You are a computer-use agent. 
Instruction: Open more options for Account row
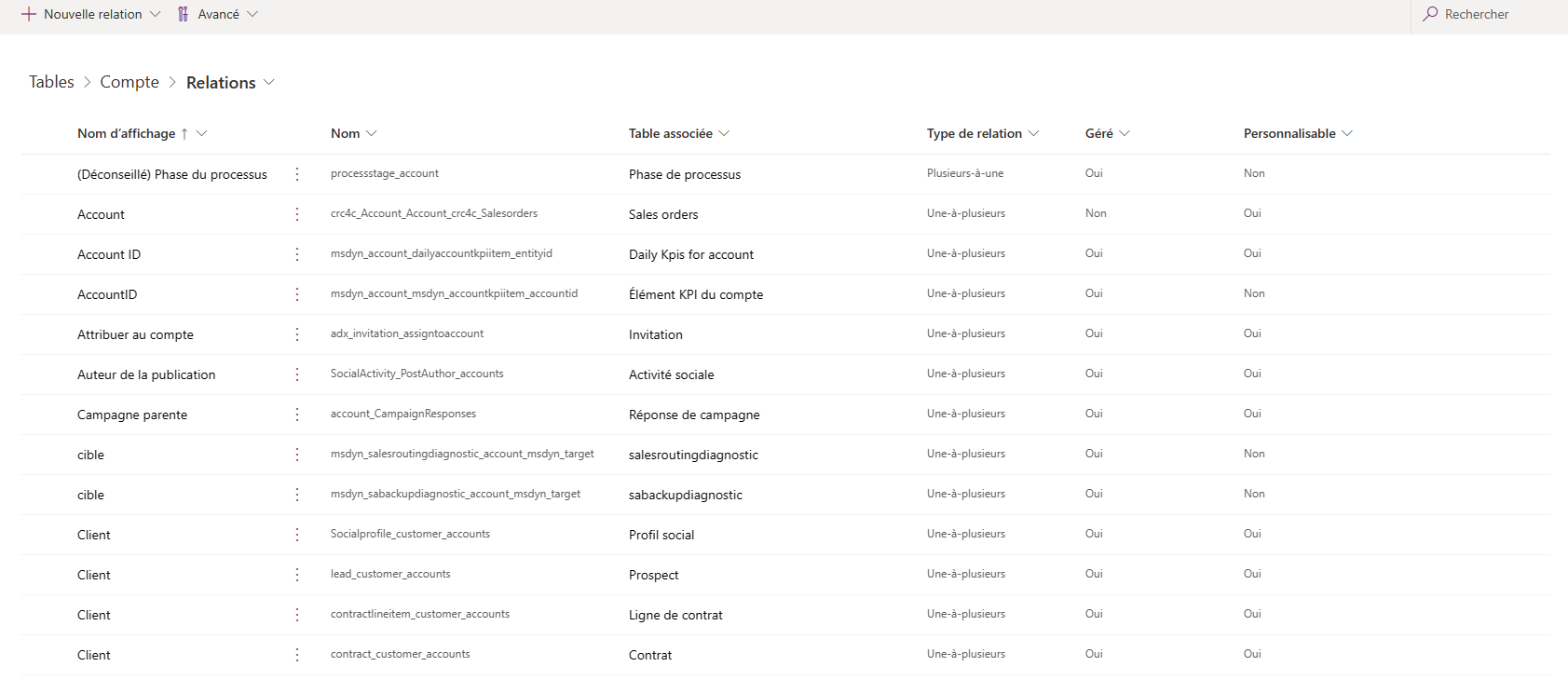[297, 214]
